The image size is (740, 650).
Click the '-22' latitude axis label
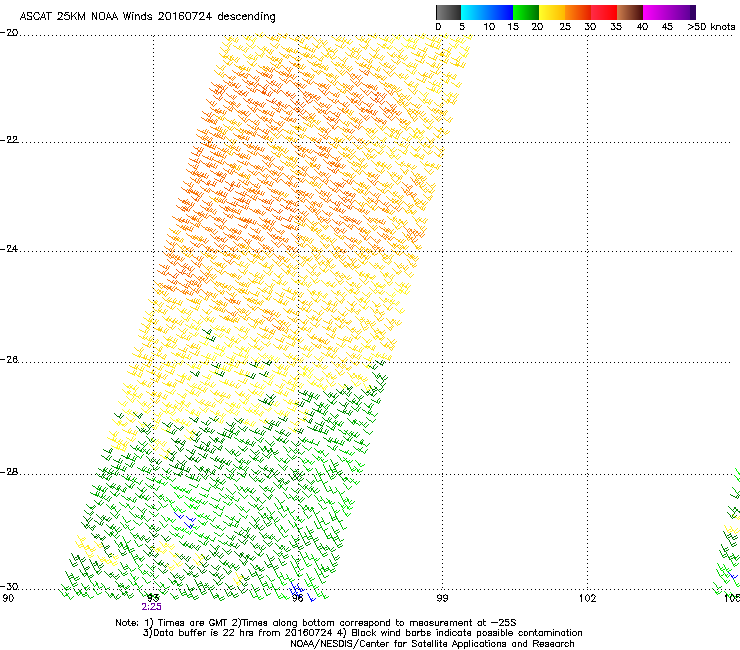[9, 139]
